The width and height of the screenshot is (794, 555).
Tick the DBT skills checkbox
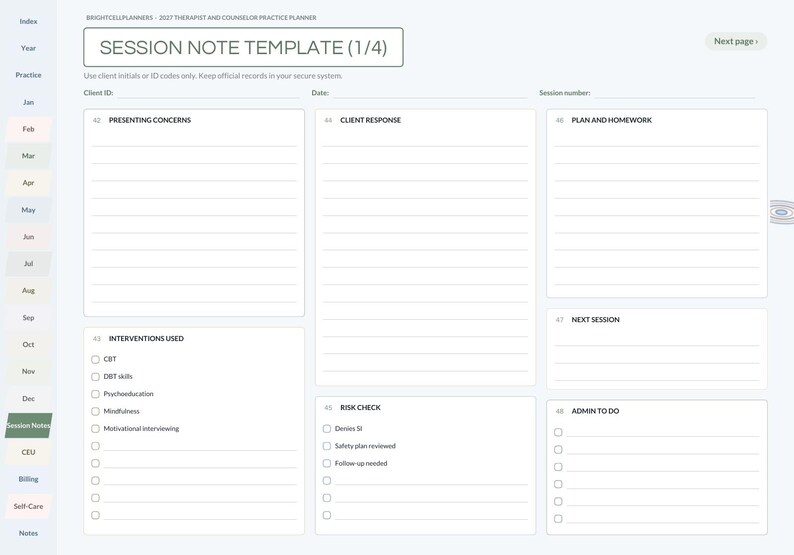[x=95, y=377]
